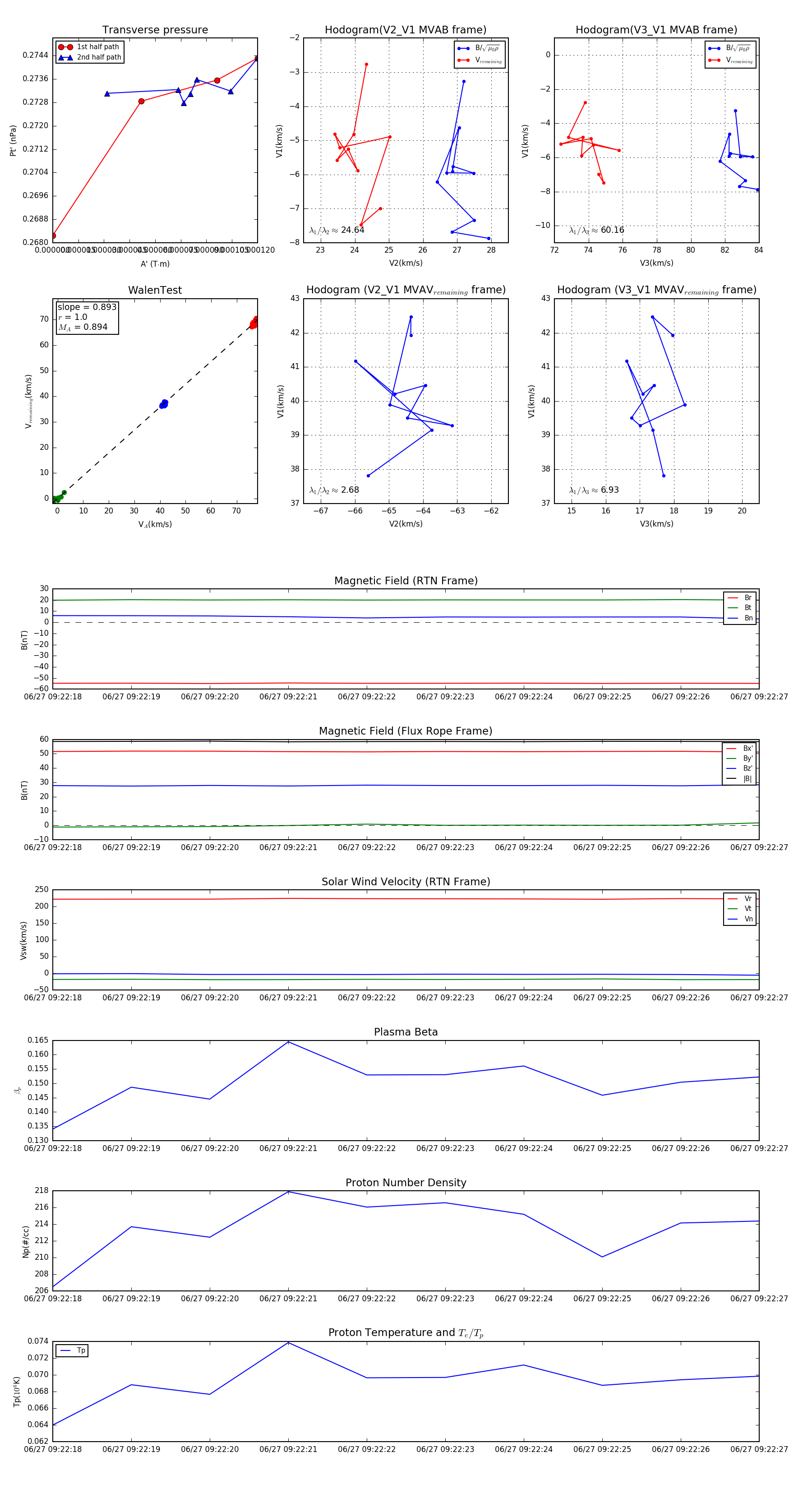This screenshot has height=1489, width=812.
Task: Select the 'Tp' legend entry
Action: pyautogui.click(x=72, y=1351)
